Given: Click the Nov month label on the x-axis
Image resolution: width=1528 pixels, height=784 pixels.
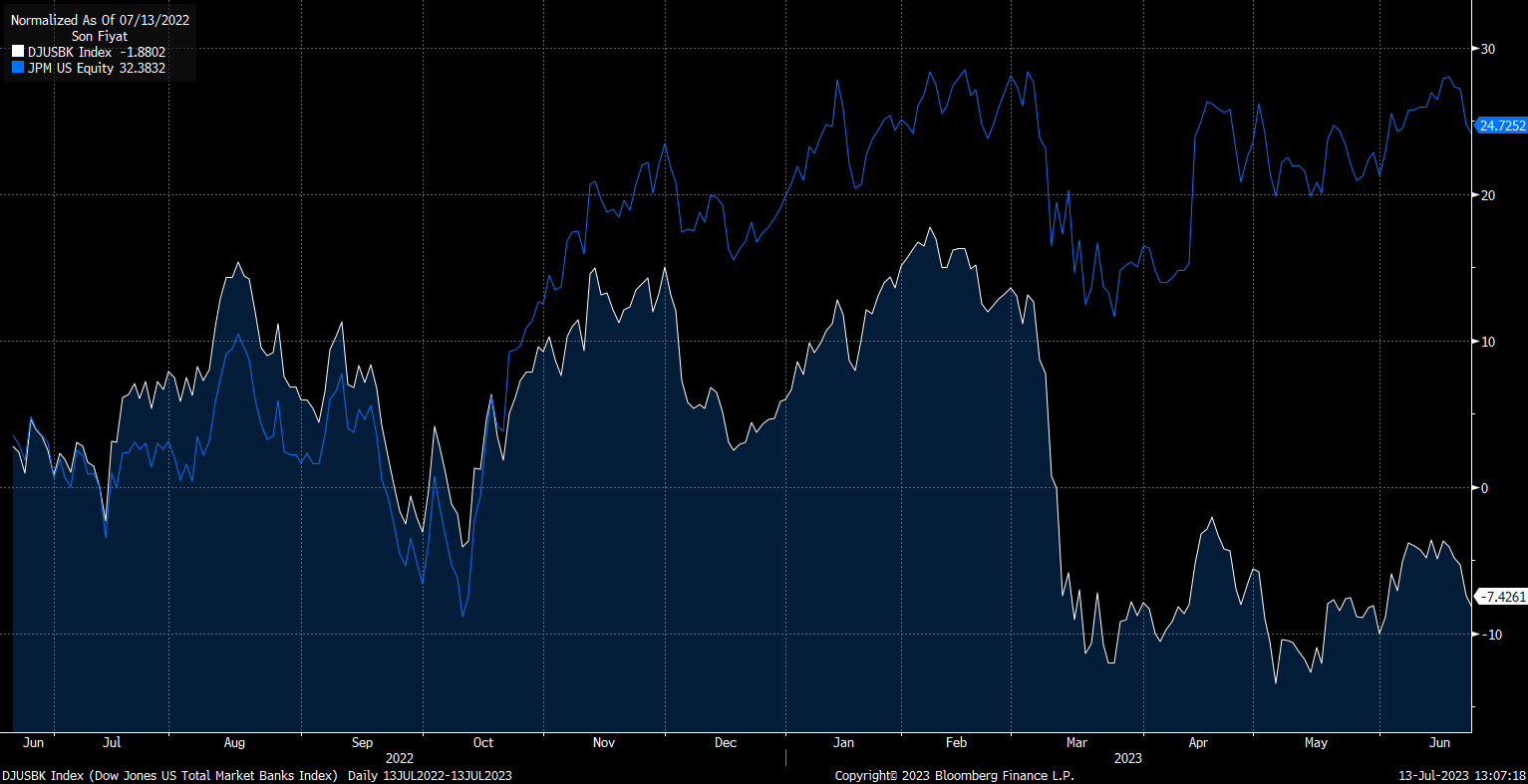Looking at the screenshot, I should tap(604, 742).
